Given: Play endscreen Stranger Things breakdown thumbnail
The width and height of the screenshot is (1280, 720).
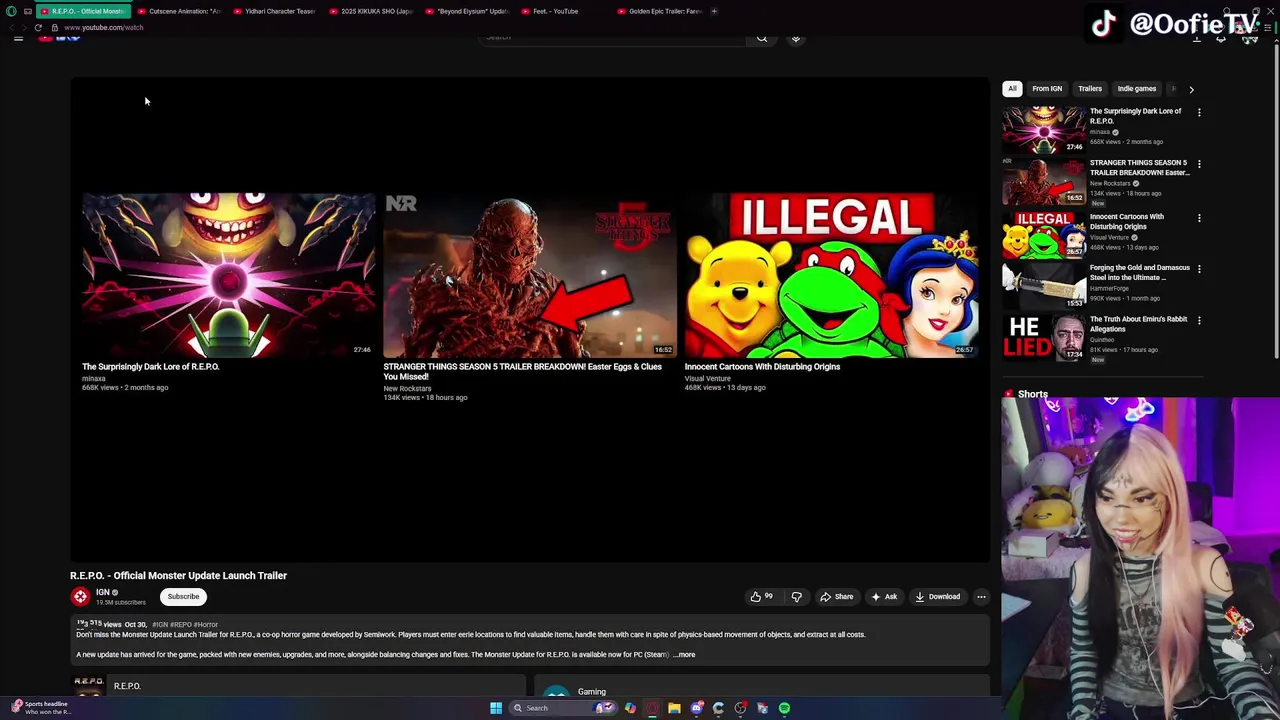Looking at the screenshot, I should click(530, 275).
